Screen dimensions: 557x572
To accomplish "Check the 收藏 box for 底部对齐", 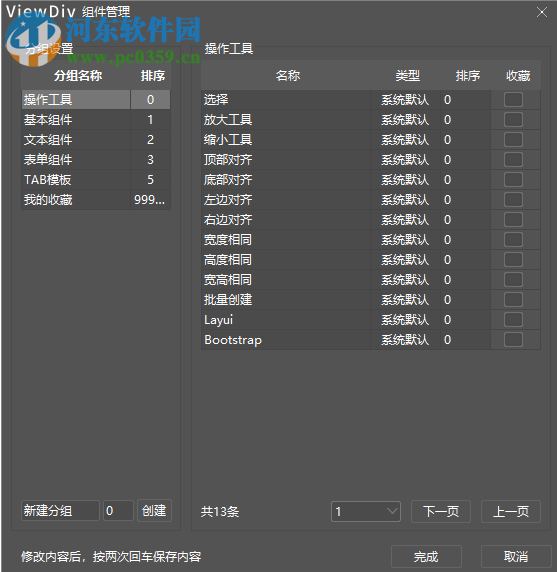I will click(x=513, y=180).
